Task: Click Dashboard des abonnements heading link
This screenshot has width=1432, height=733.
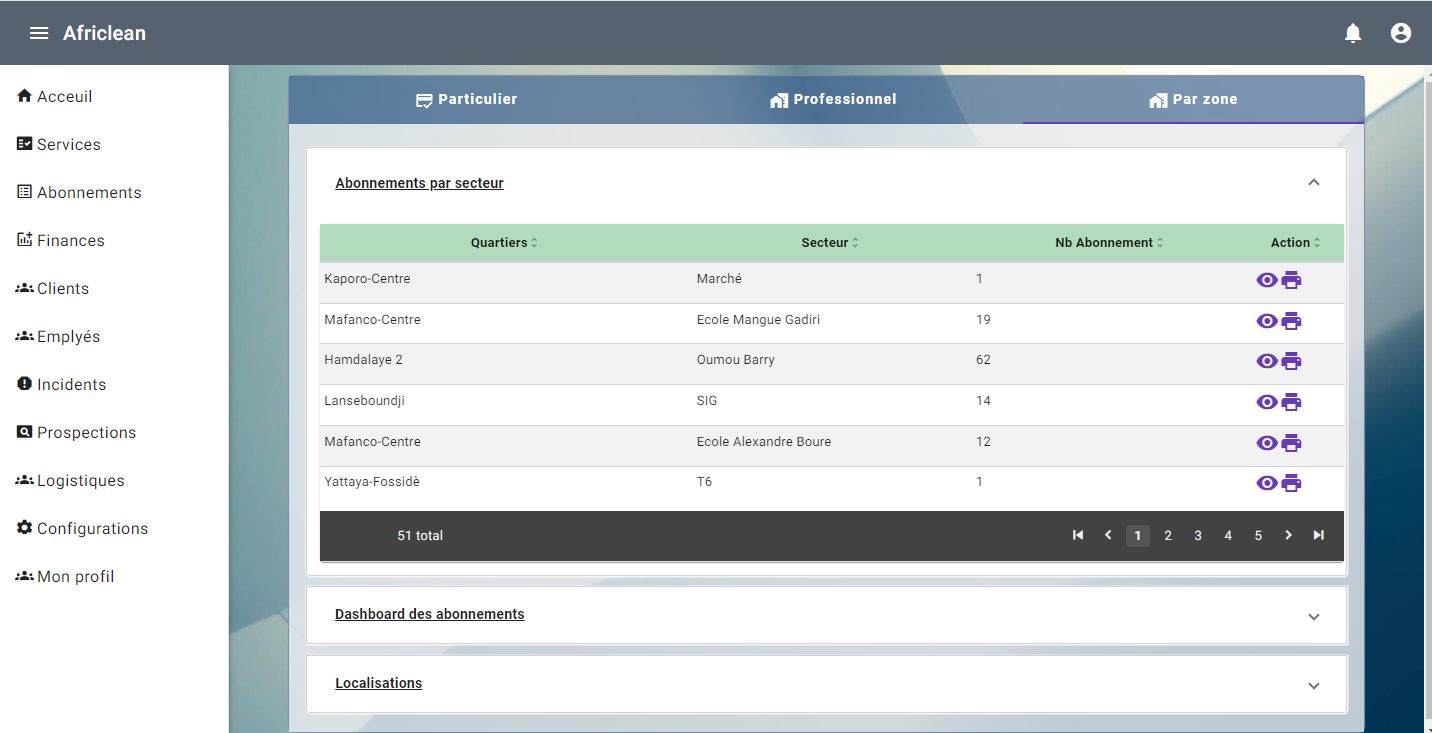Action: click(430, 614)
